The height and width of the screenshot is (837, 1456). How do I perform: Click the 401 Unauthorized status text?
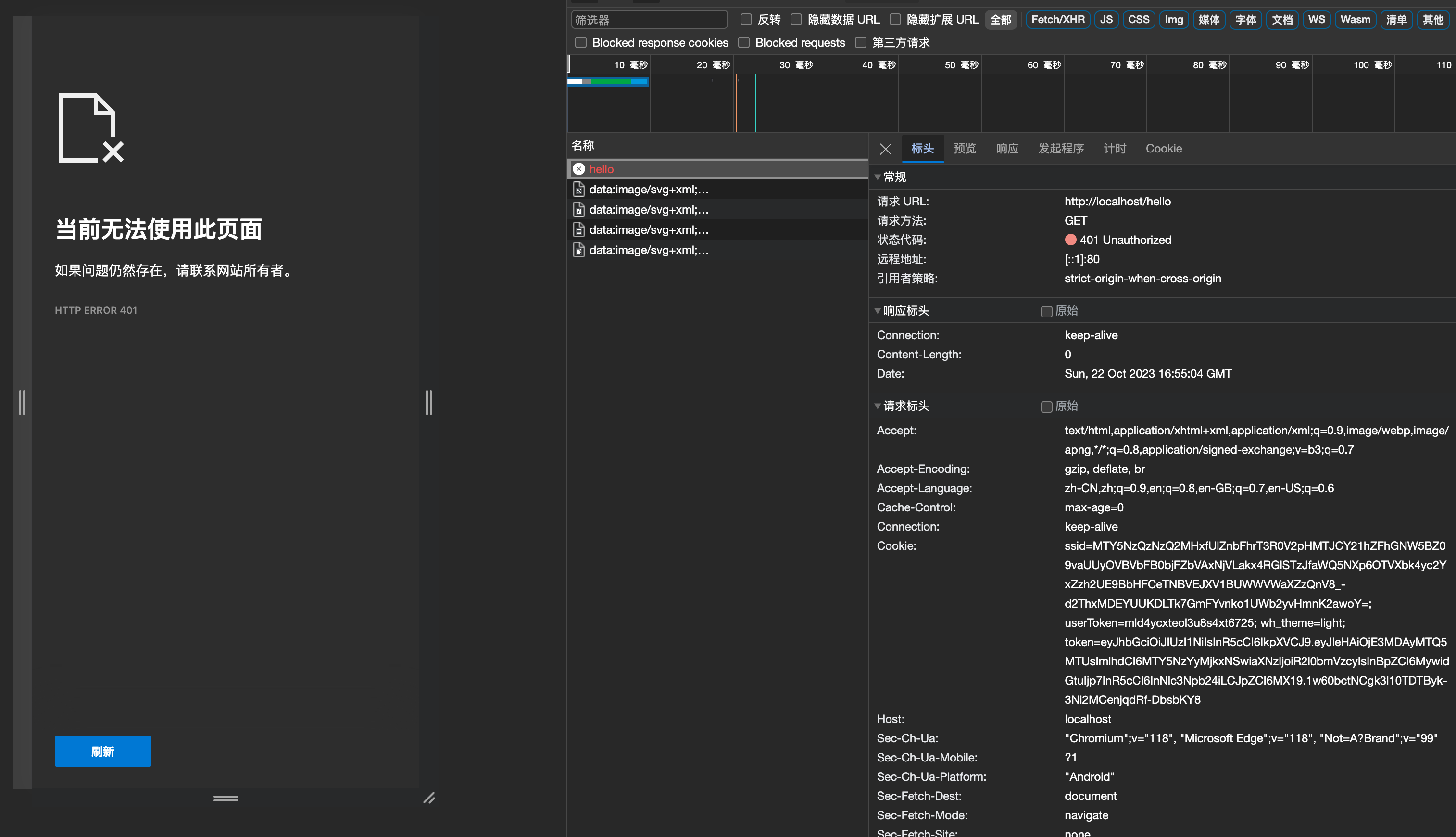point(1125,240)
